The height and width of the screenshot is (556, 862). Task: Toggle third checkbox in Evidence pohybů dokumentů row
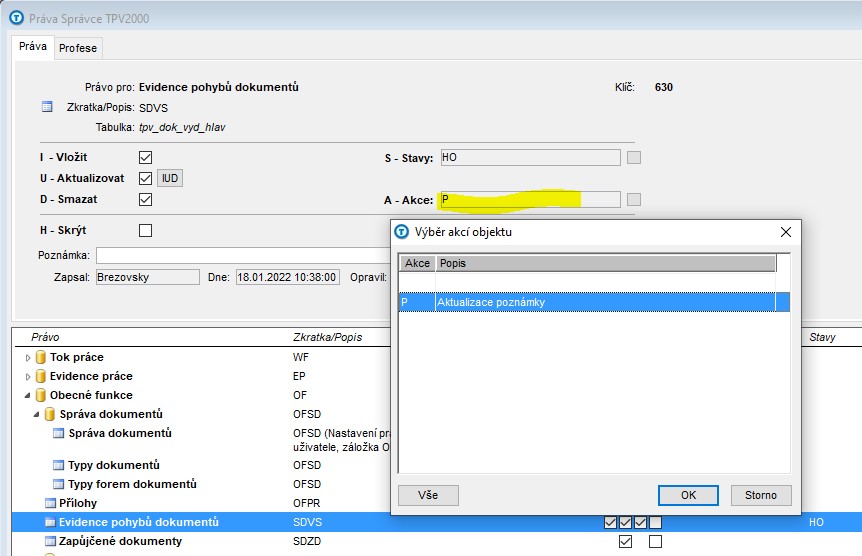tap(640, 522)
